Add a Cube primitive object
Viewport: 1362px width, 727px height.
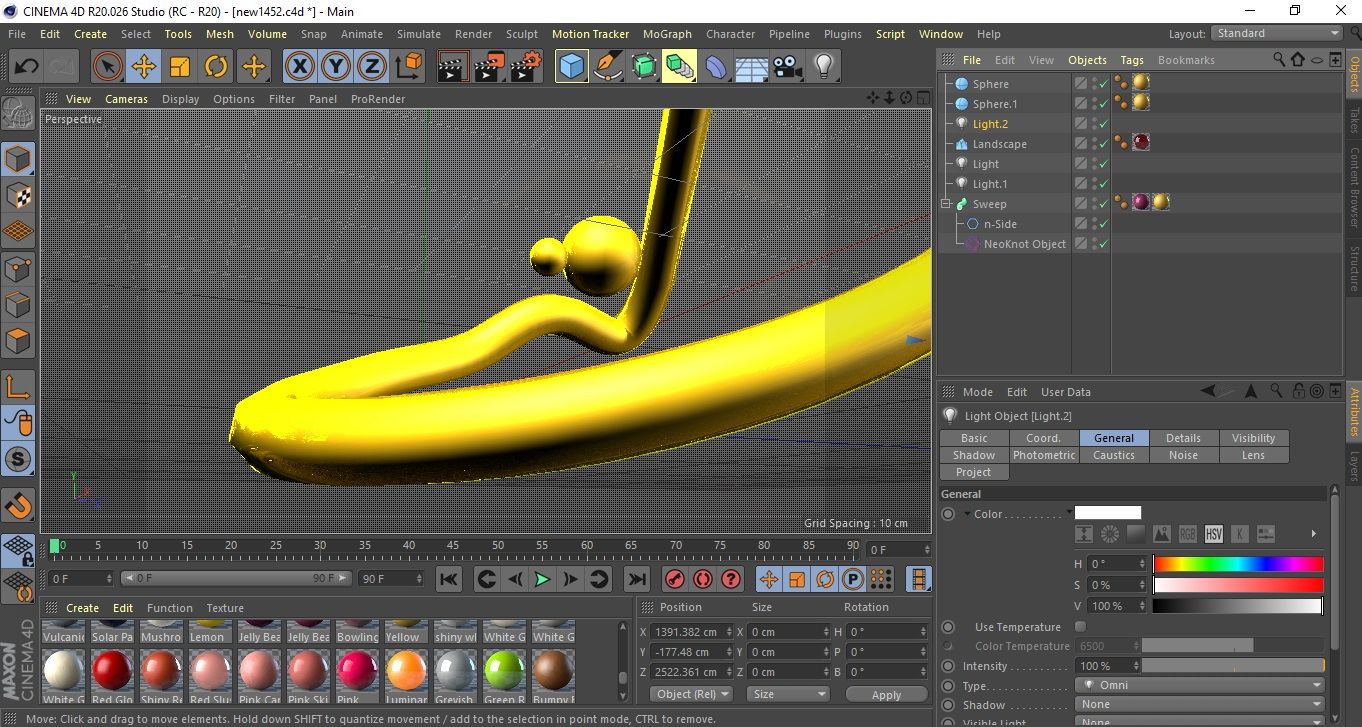(x=572, y=67)
